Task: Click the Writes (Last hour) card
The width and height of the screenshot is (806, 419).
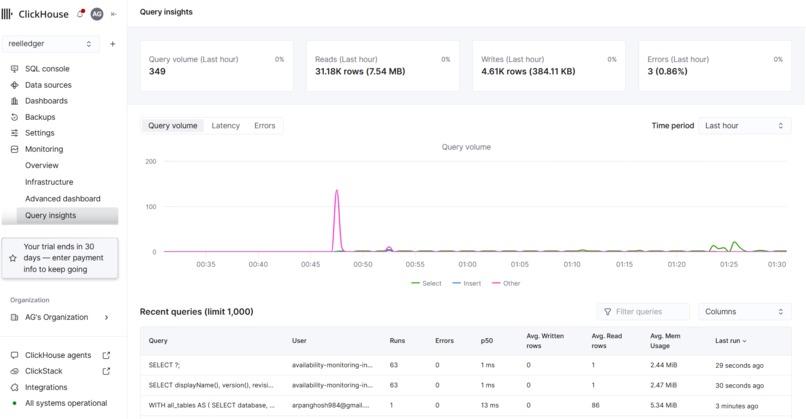Action: pyautogui.click(x=548, y=66)
